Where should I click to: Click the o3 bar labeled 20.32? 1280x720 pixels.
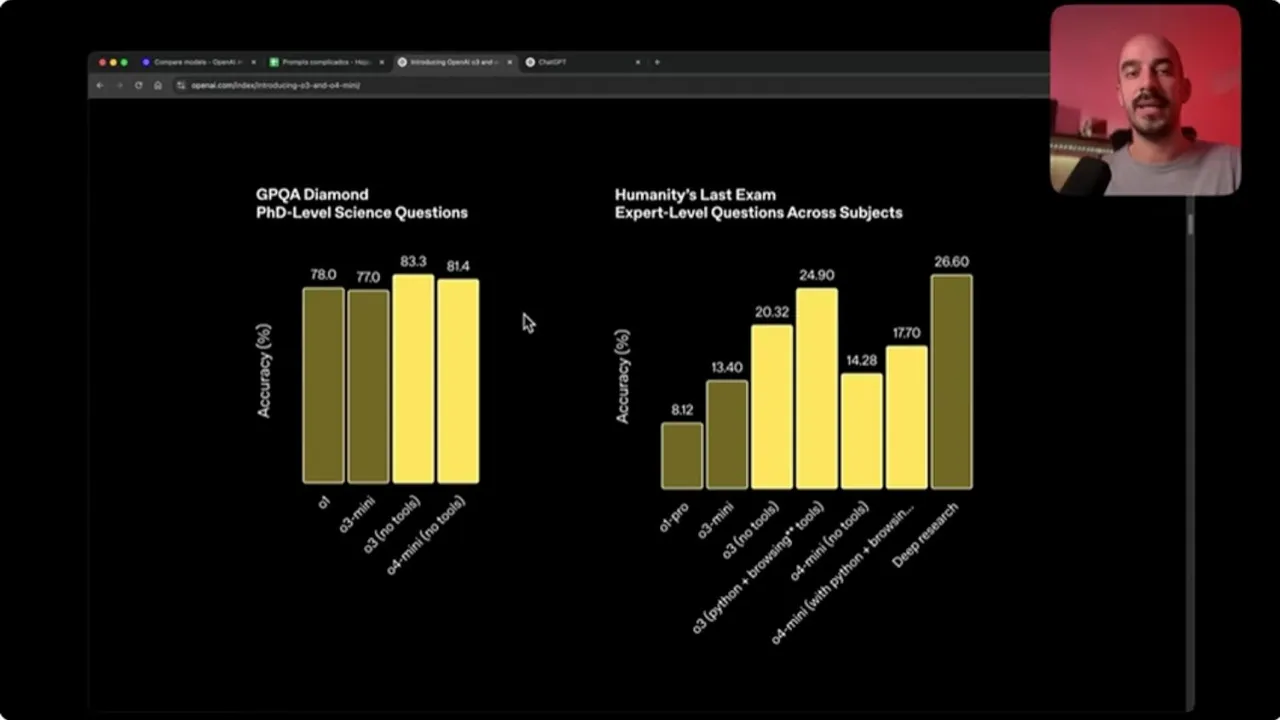(x=772, y=407)
